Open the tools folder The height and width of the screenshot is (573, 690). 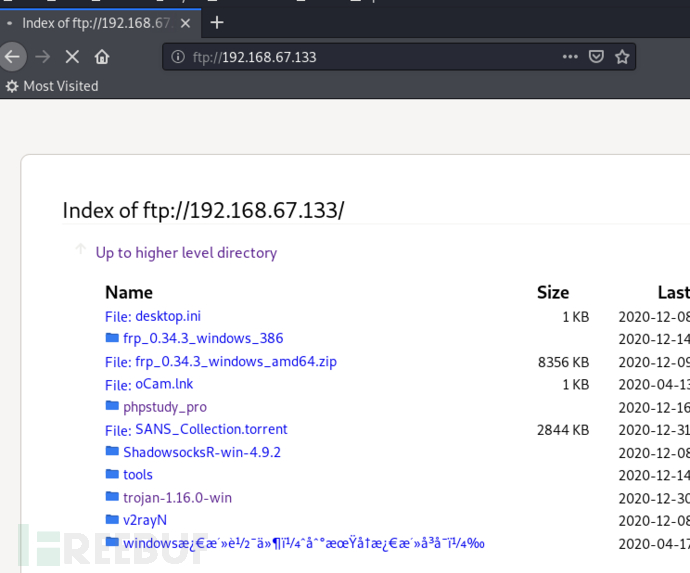[x=138, y=474]
